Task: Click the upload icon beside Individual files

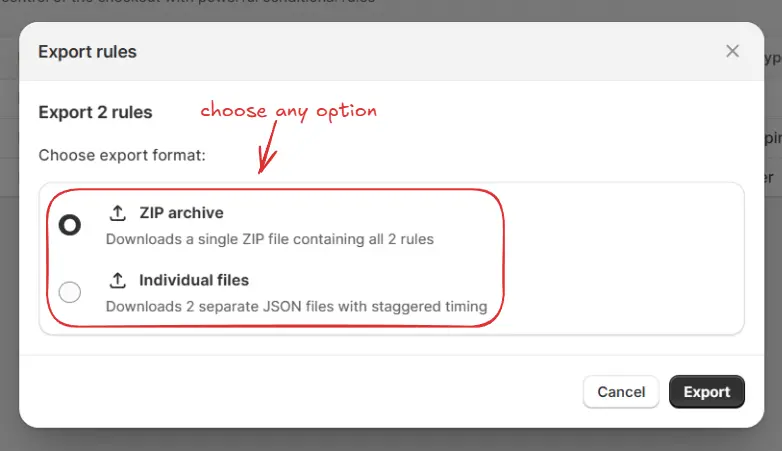Action: coord(118,280)
